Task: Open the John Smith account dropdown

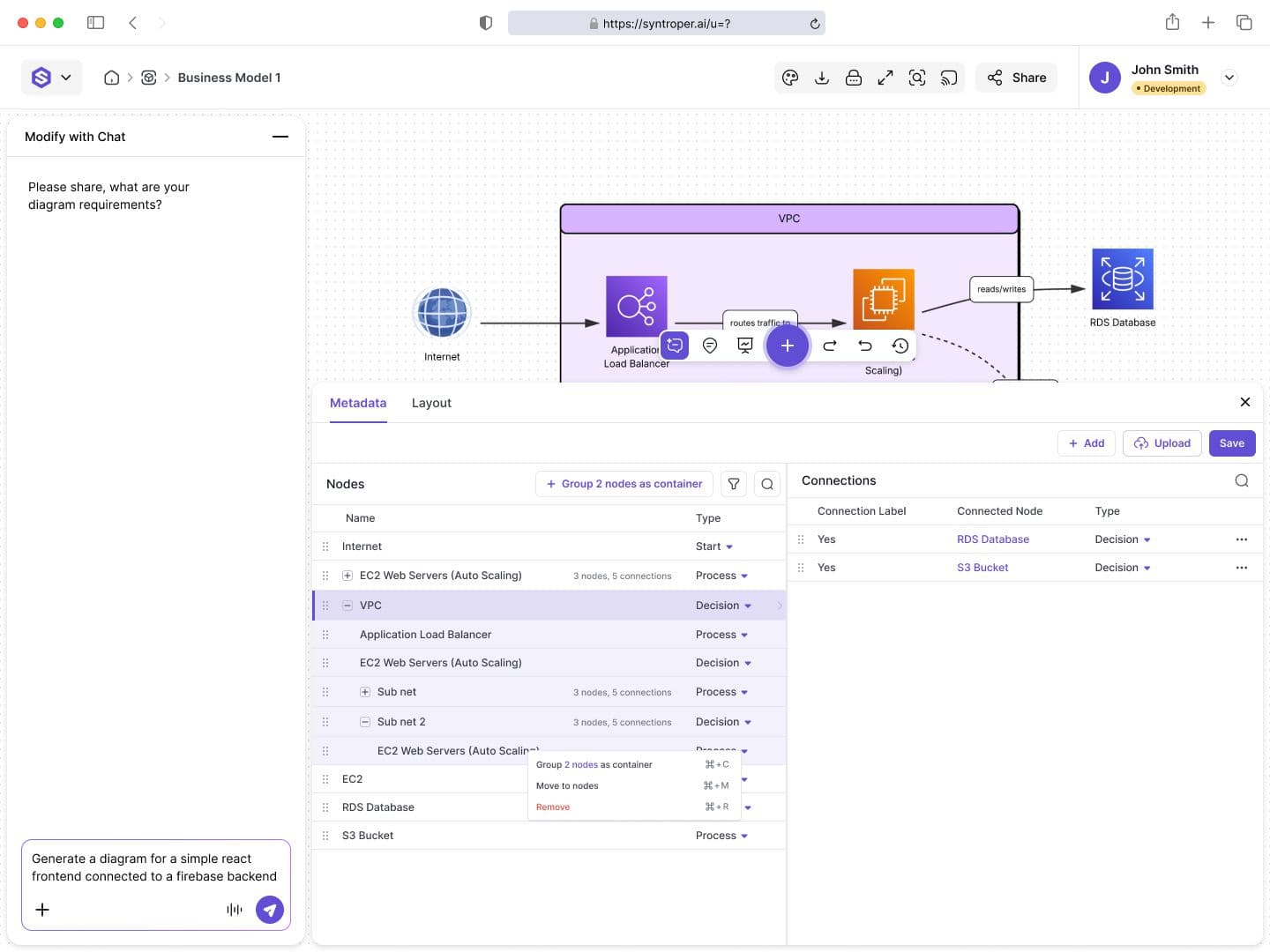Action: [x=1229, y=78]
